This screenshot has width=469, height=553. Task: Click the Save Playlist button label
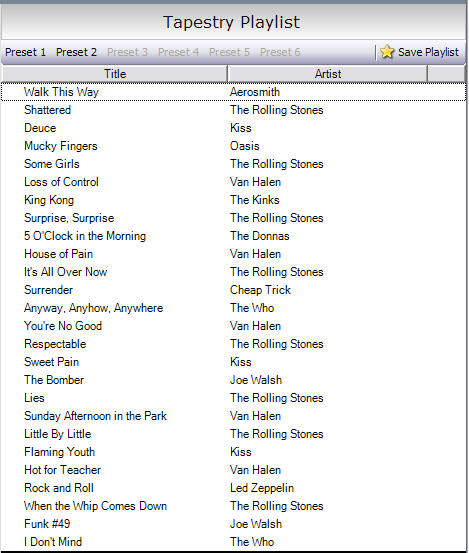click(x=428, y=52)
